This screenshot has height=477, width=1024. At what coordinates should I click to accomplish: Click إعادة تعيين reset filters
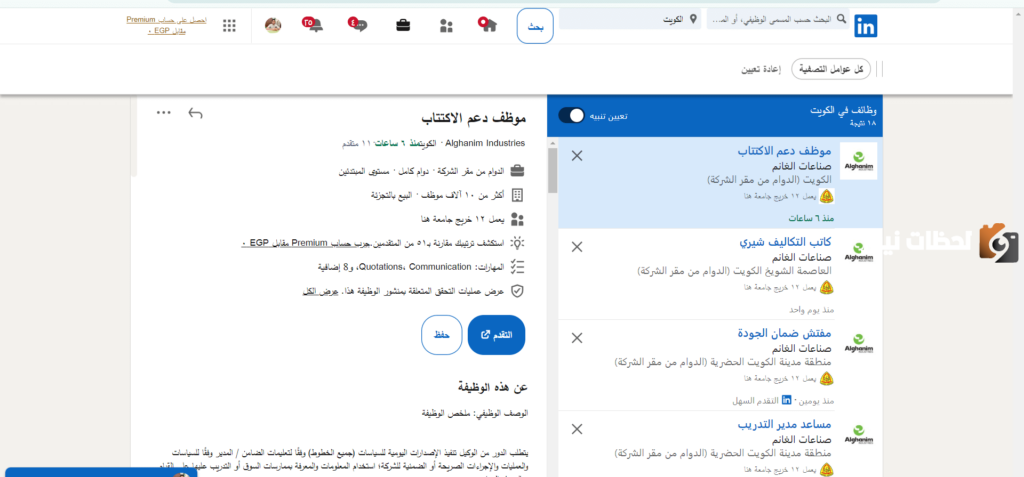[760, 69]
